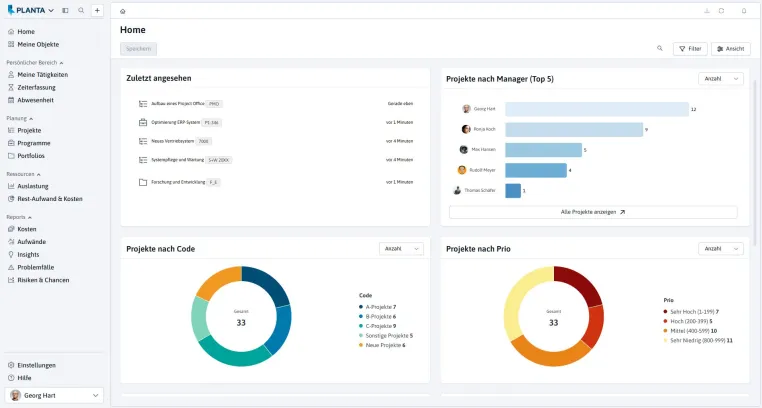Viewport: 762px width, 408px height.
Task: Click the Meine Objekte grid icon
Action: coord(11,44)
